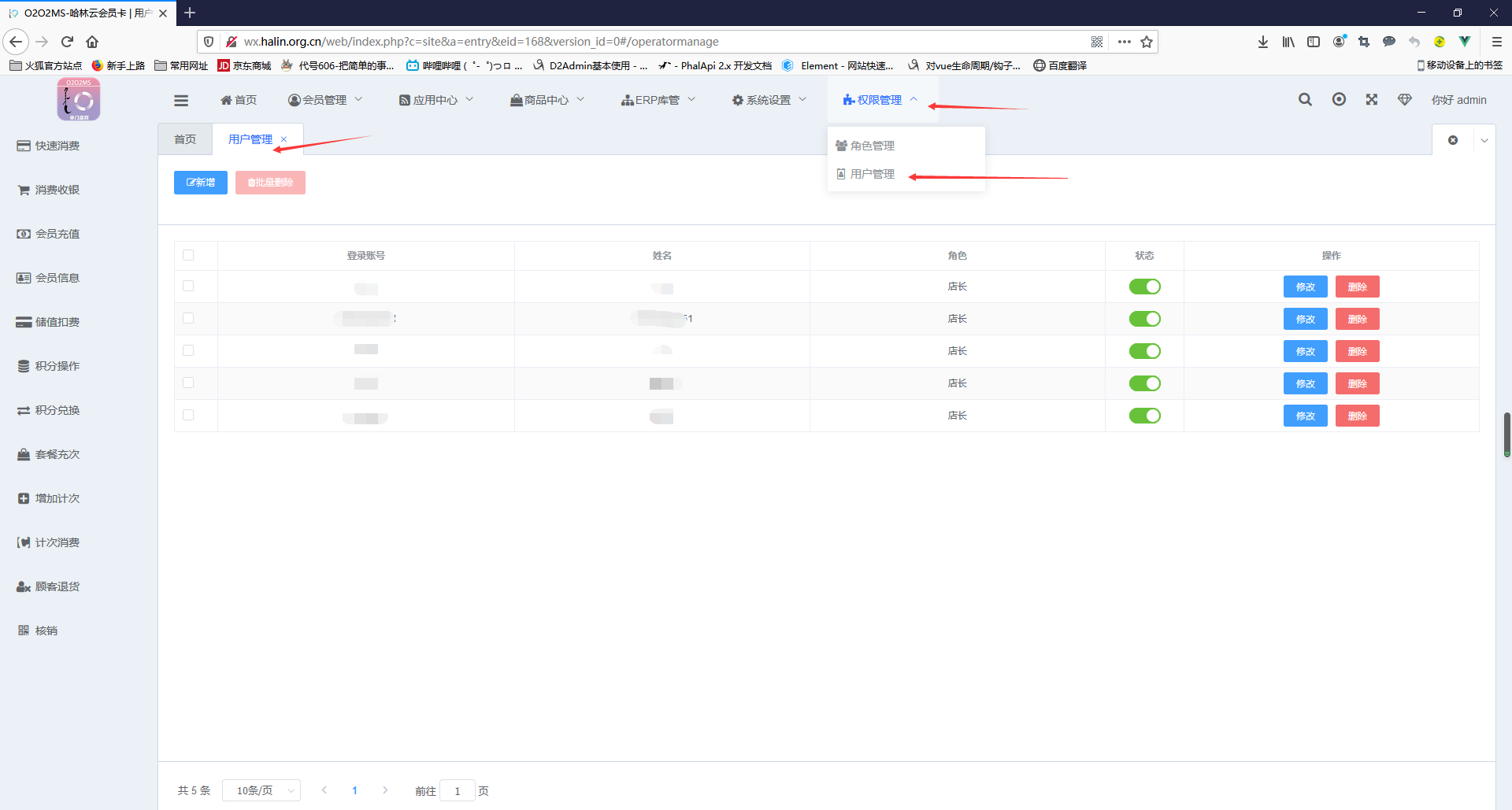The image size is (1512, 810).
Task: Check the third table row checkbox
Action: coord(188,350)
